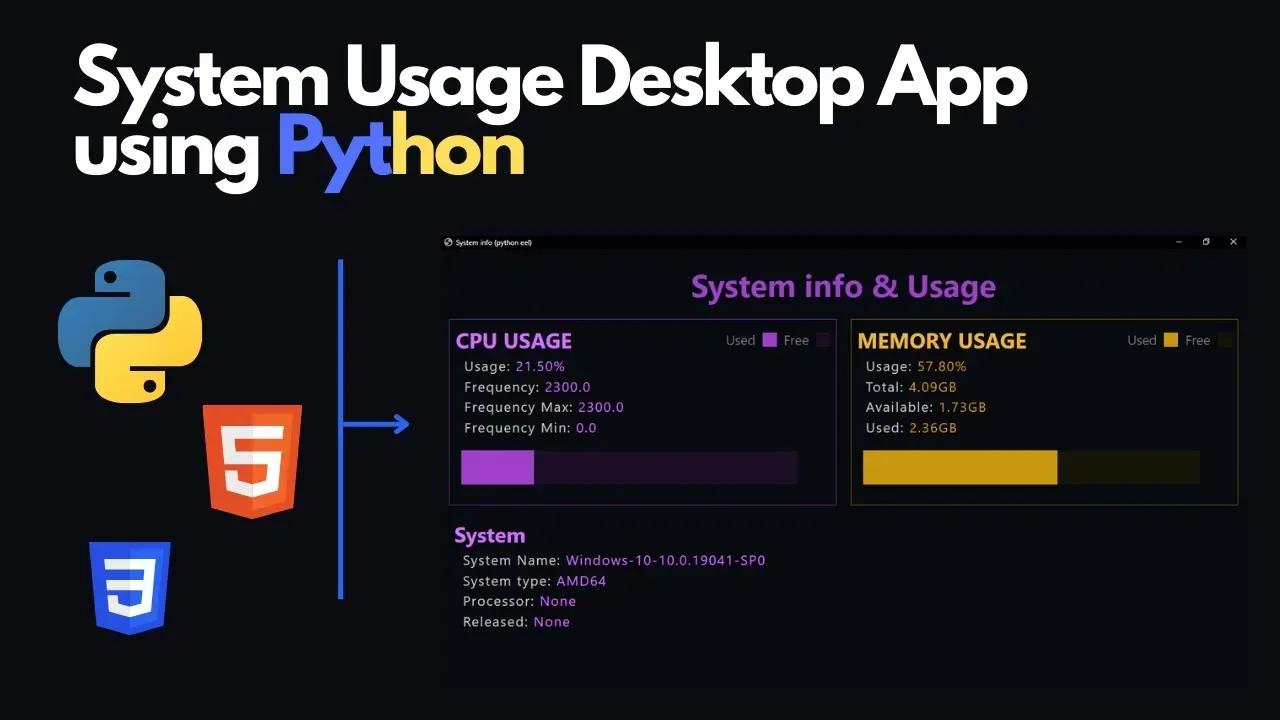Expand the MEMORY USAGE panel
Screen dimensions: 1280x720
[942, 341]
